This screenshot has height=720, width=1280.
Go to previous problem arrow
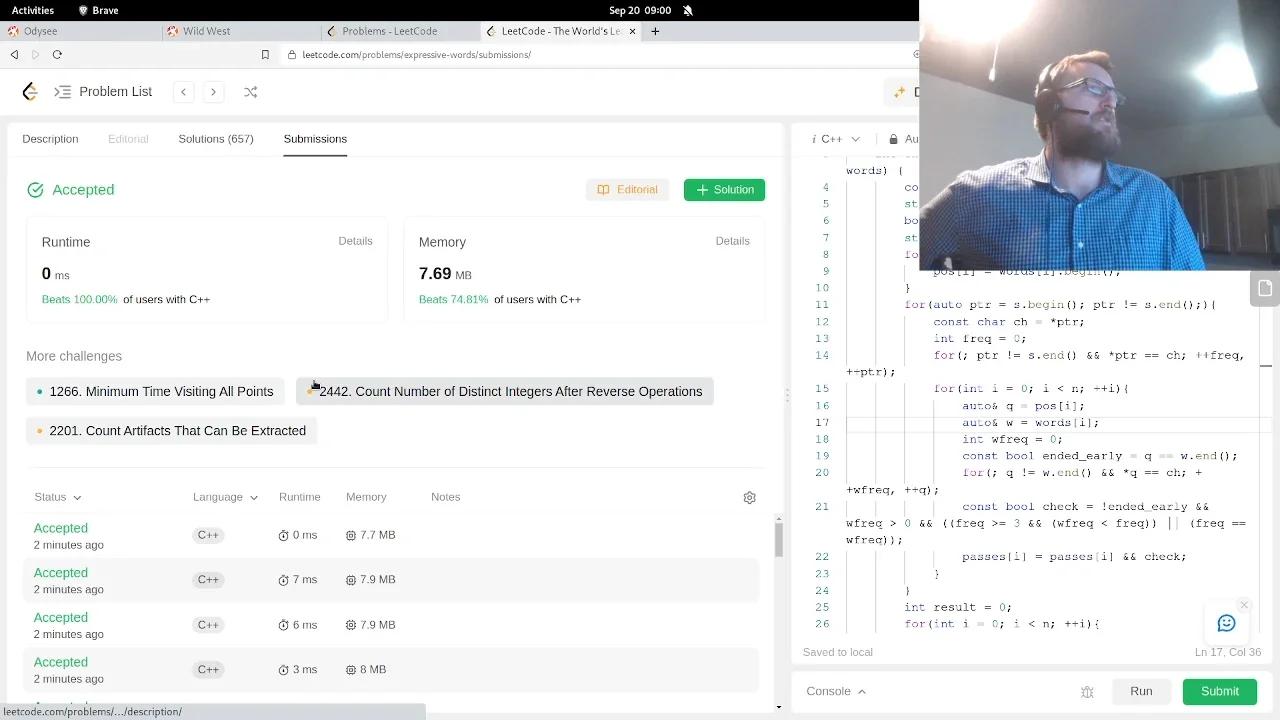click(184, 92)
